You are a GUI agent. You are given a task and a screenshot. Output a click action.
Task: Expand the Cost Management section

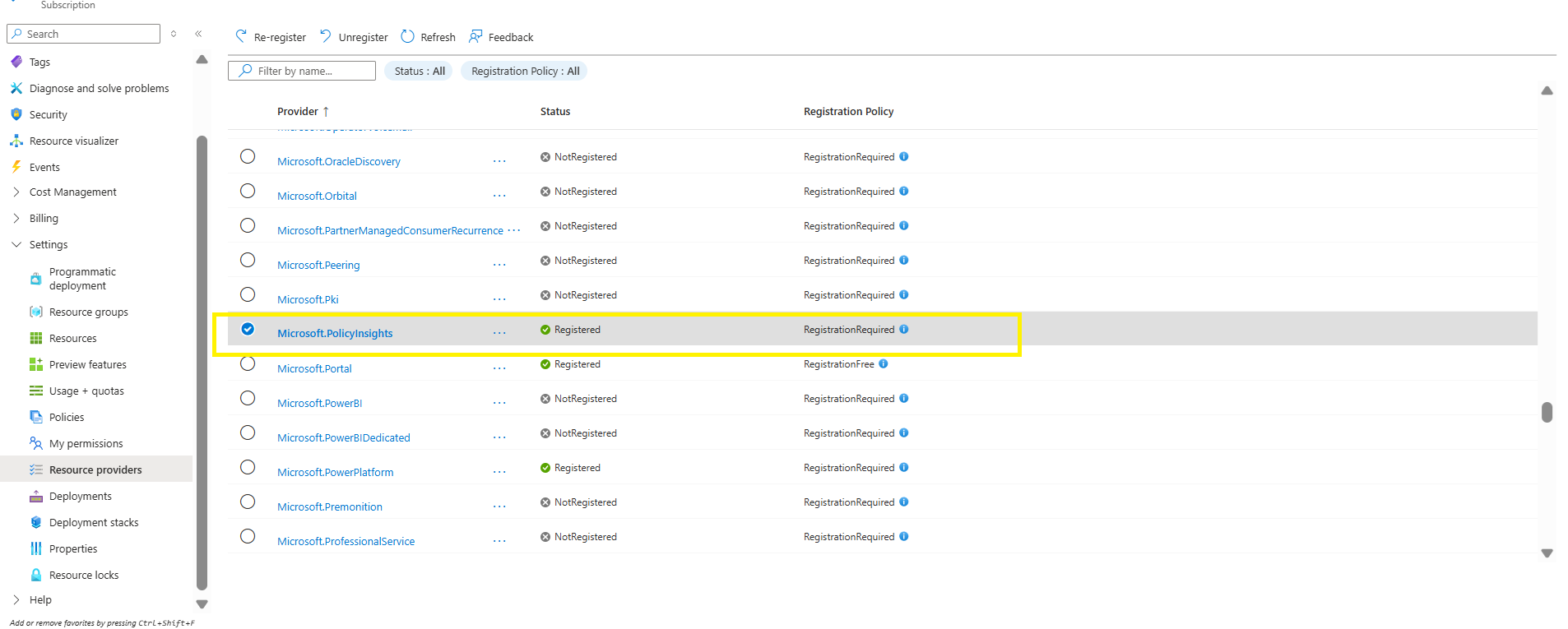click(16, 192)
